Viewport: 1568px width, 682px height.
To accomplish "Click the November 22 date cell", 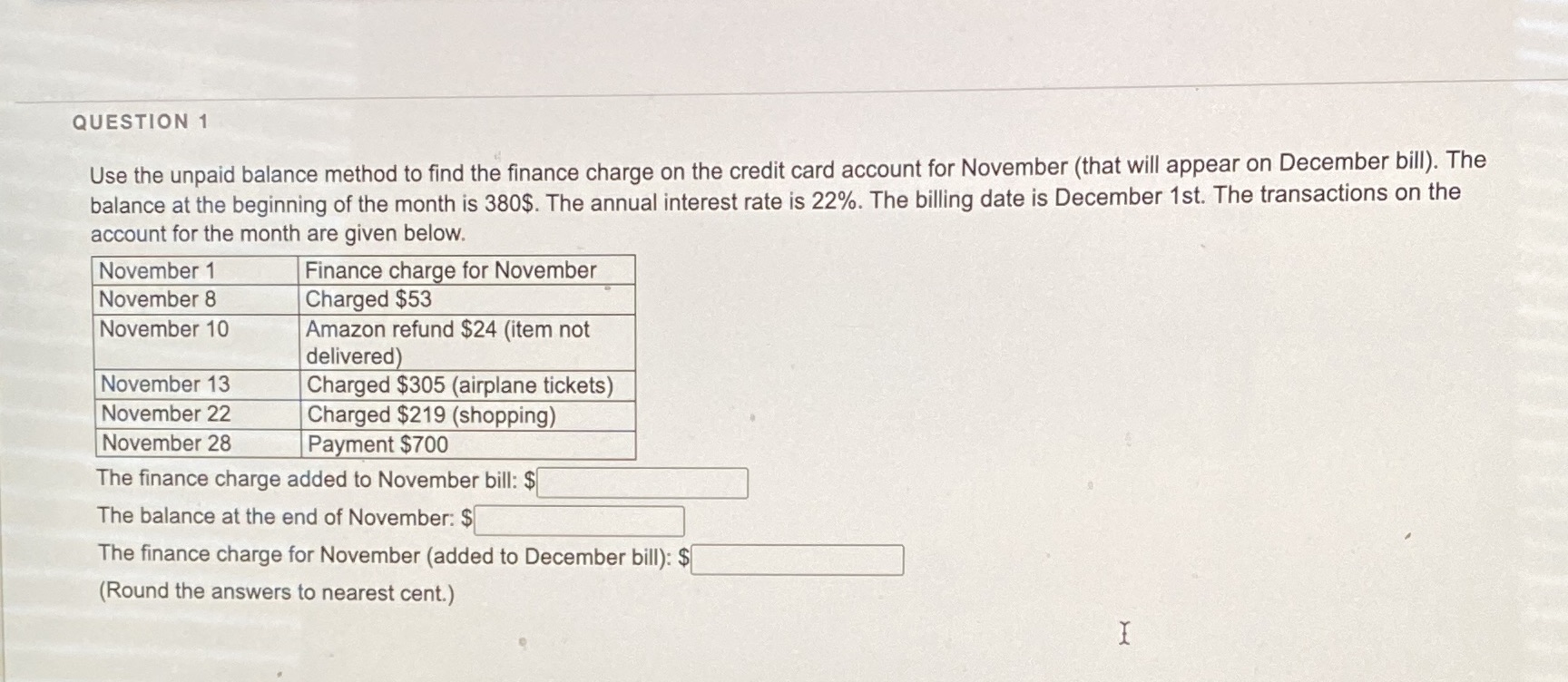I will 165,414.
